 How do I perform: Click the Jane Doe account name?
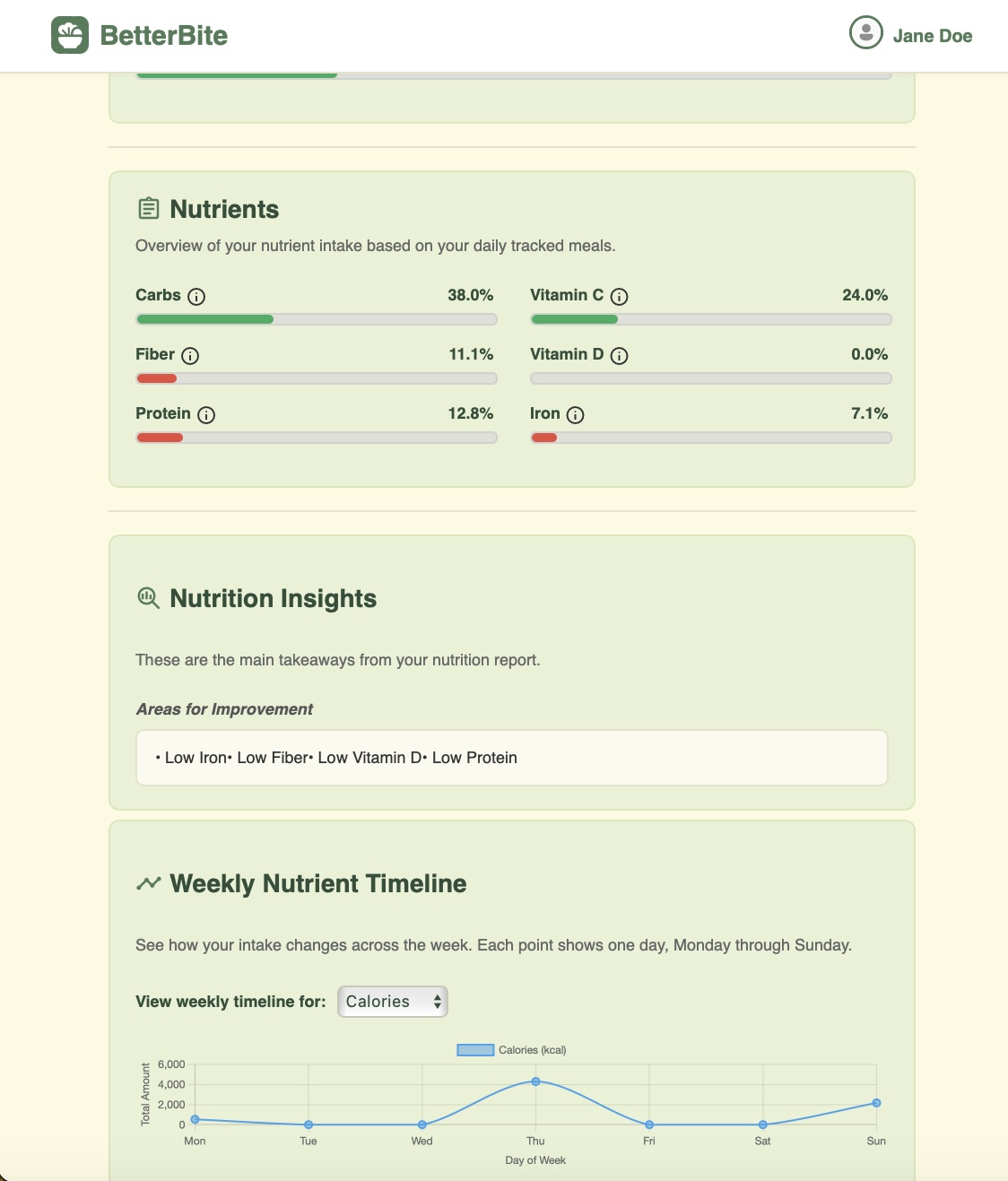[933, 37]
